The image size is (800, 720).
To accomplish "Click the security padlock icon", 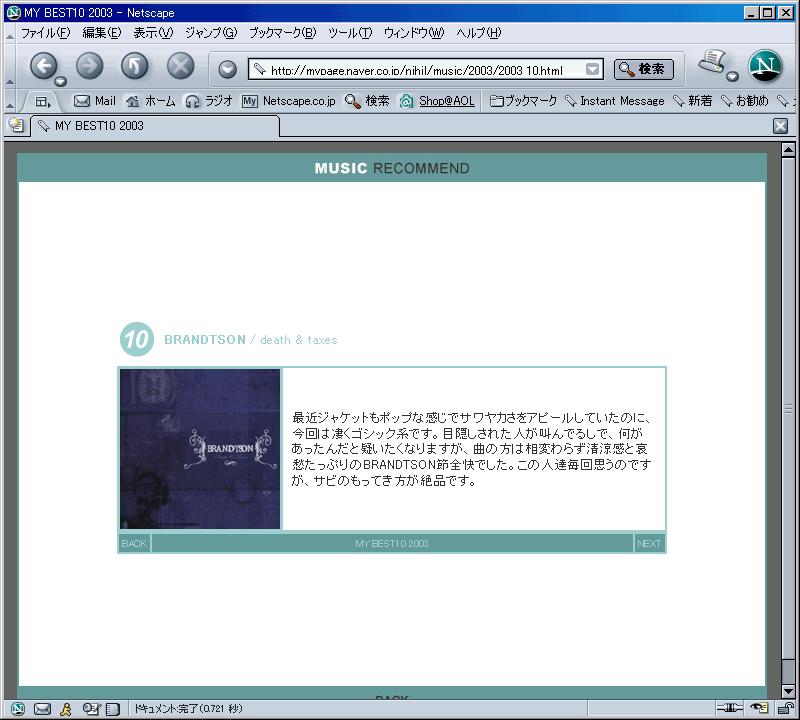I will tap(785, 708).
